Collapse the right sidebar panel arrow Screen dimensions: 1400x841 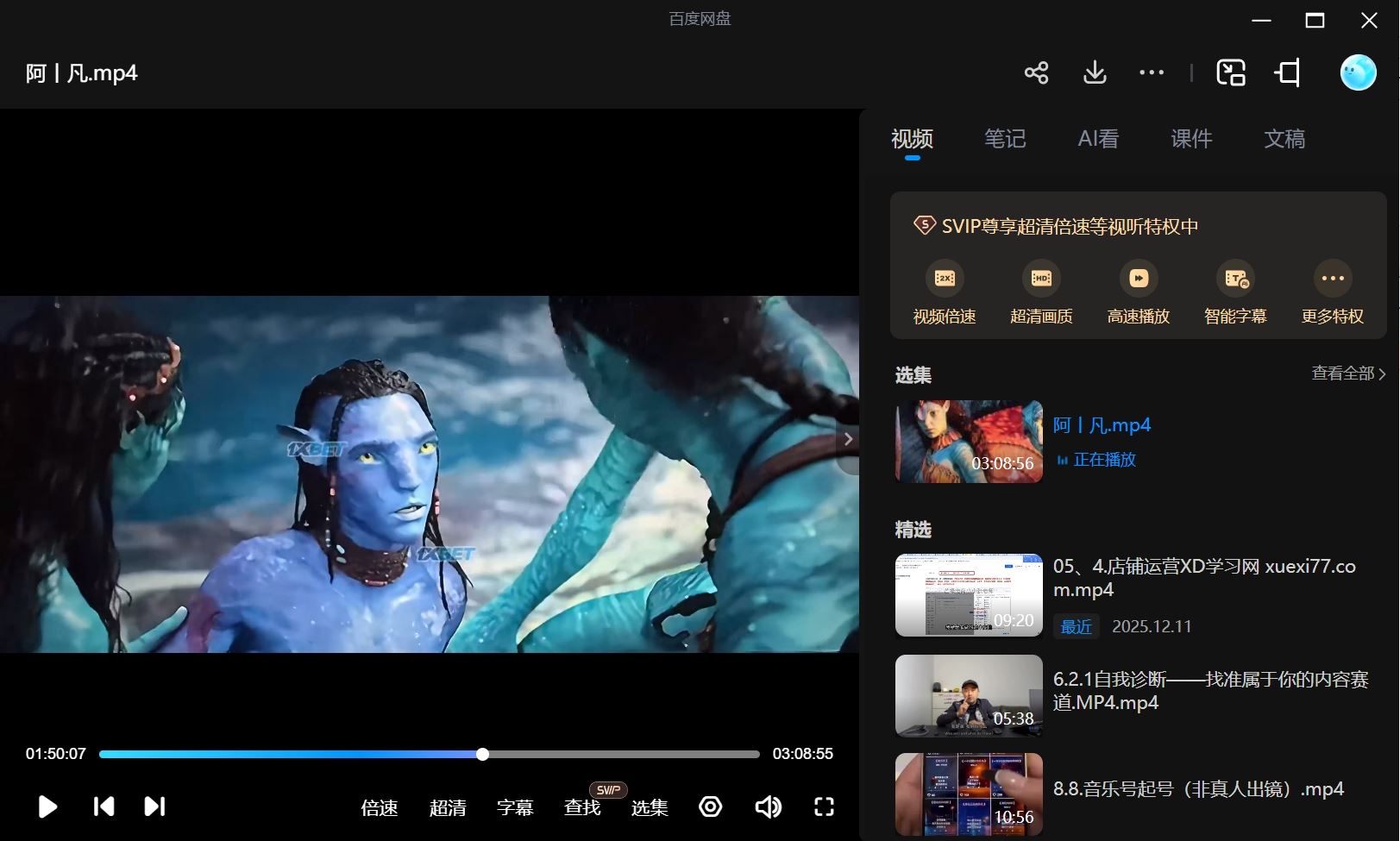tap(849, 439)
